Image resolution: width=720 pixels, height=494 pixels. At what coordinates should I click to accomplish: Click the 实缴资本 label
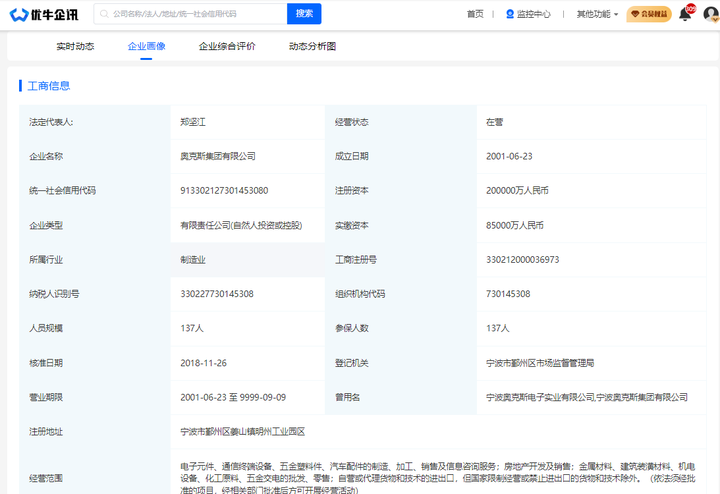(x=352, y=225)
